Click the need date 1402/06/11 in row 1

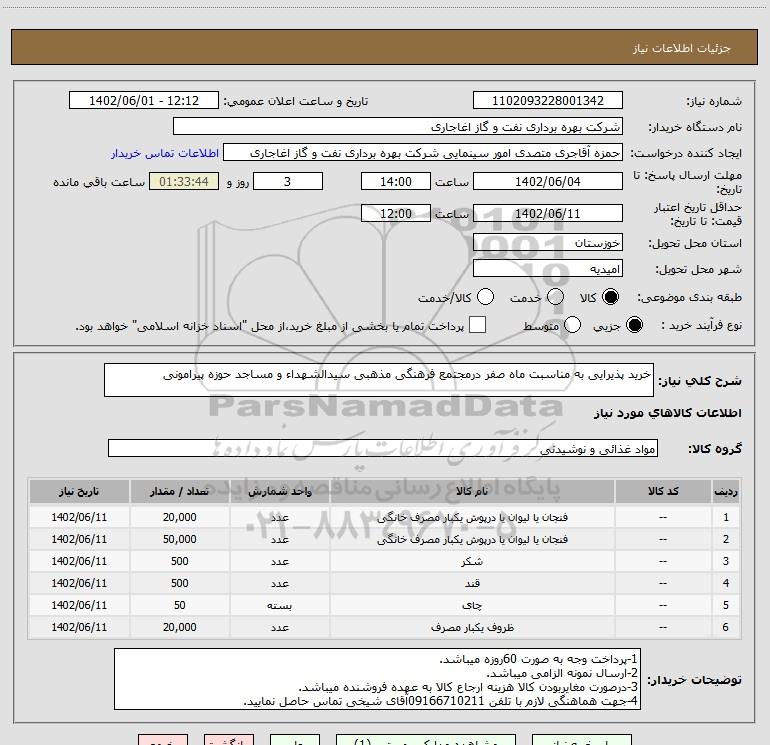[x=79, y=517]
